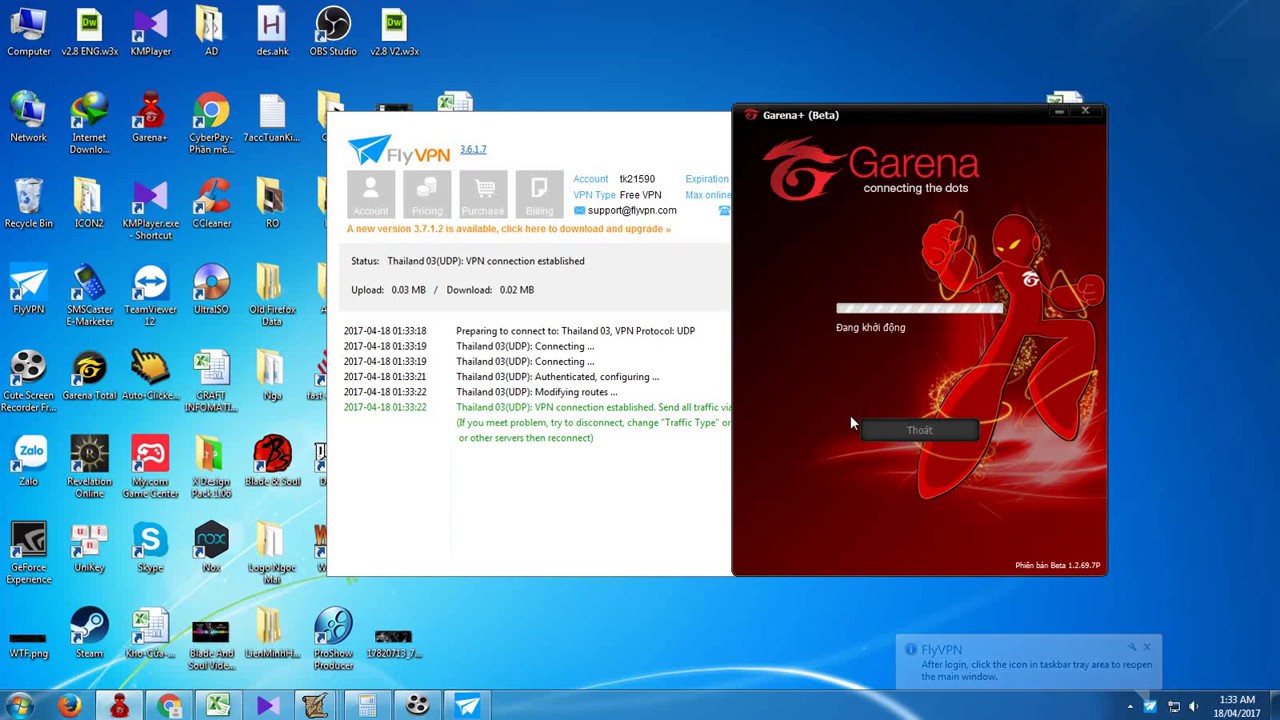Select the My.com Game Center shortcut
This screenshot has width=1280, height=720.
coord(150,467)
